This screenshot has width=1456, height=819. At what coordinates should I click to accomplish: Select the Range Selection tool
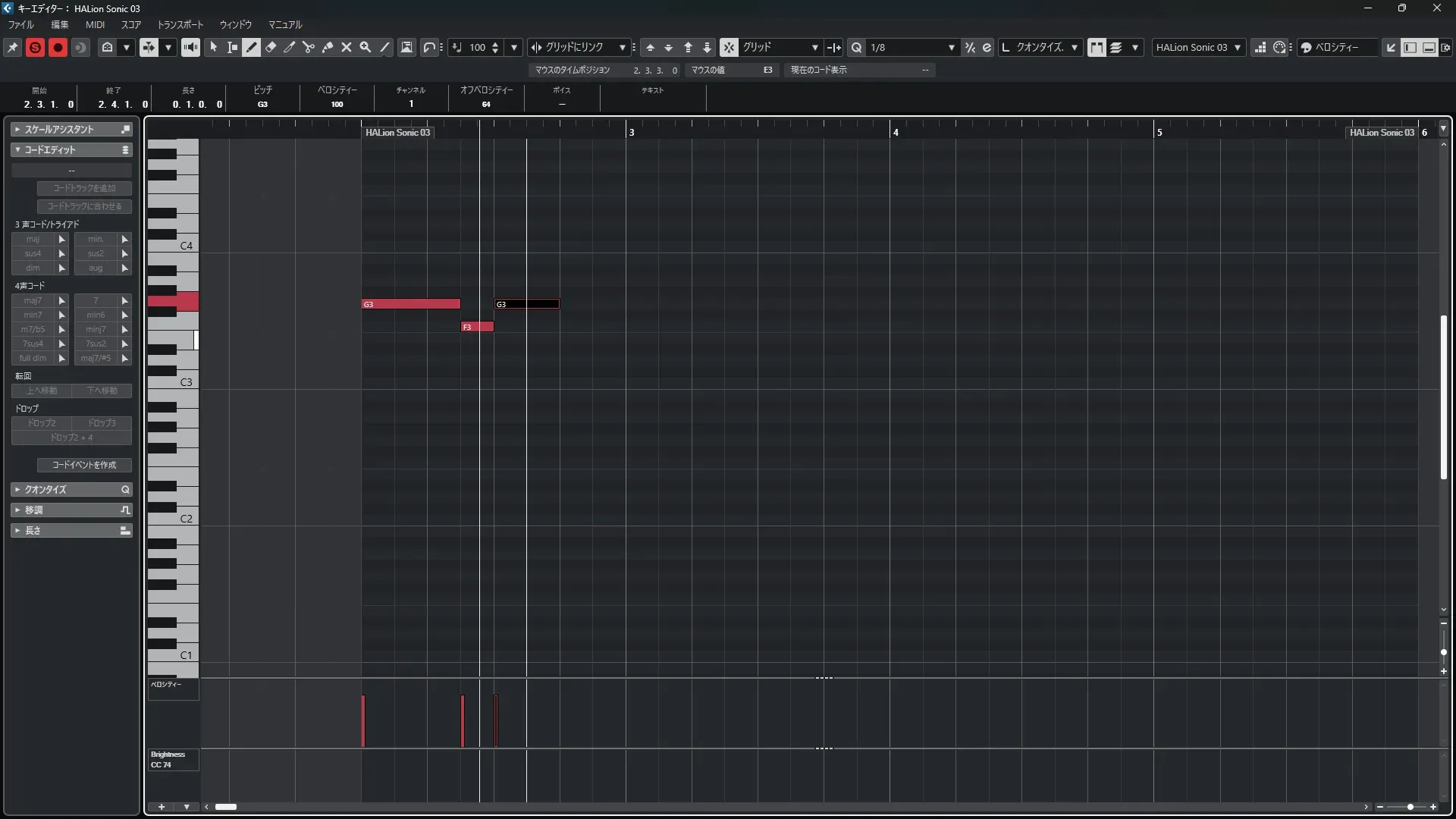(233, 47)
